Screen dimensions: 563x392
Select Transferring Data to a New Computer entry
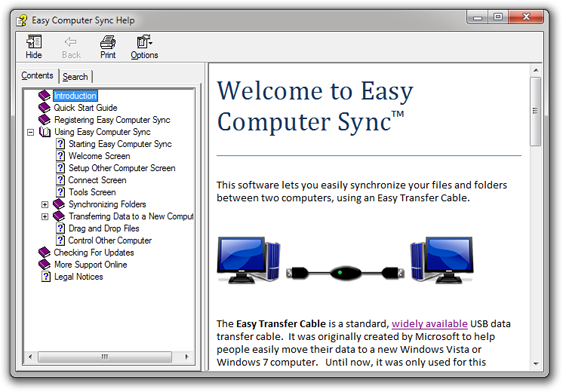131,216
